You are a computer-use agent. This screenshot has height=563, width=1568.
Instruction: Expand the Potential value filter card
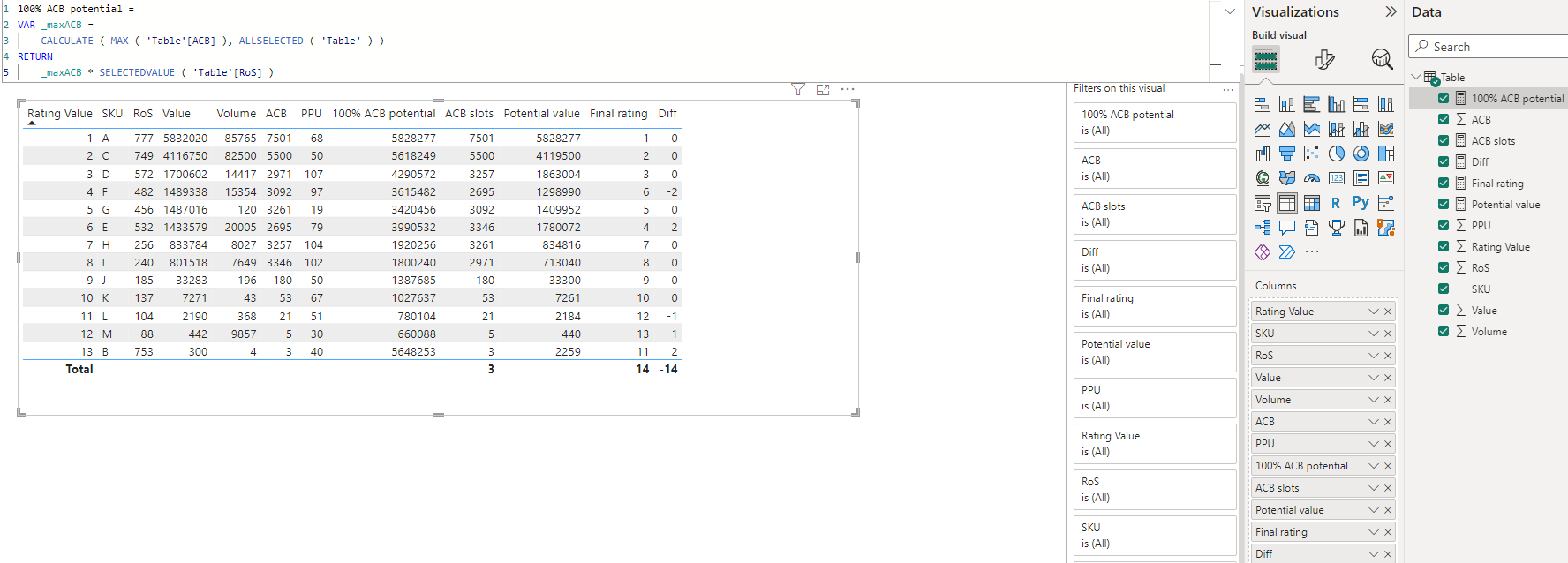click(x=1155, y=352)
